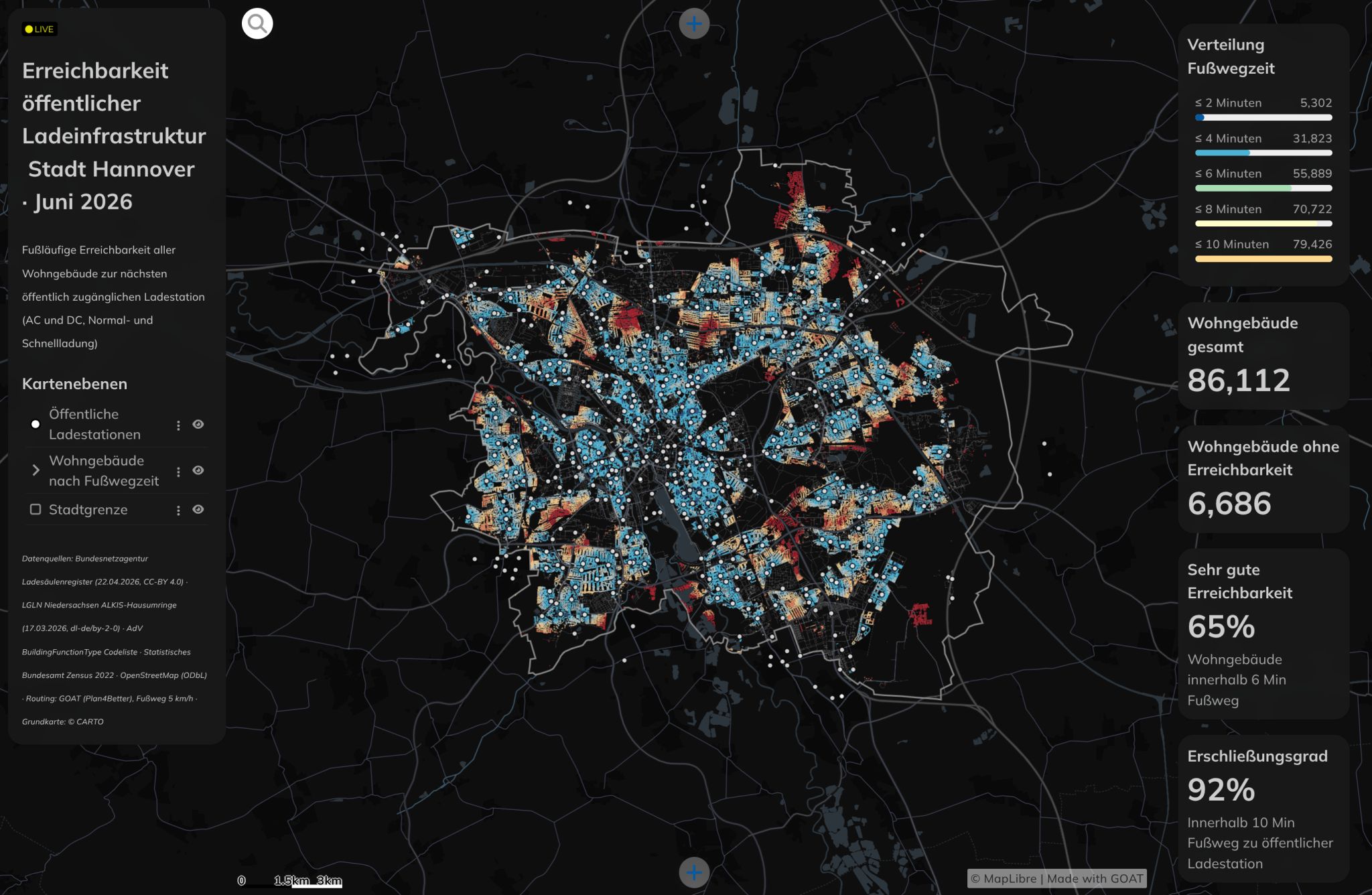Click the 65% Sehr gute Erreichbarkeit value
Screen dimensions: 1372x895
1221,626
